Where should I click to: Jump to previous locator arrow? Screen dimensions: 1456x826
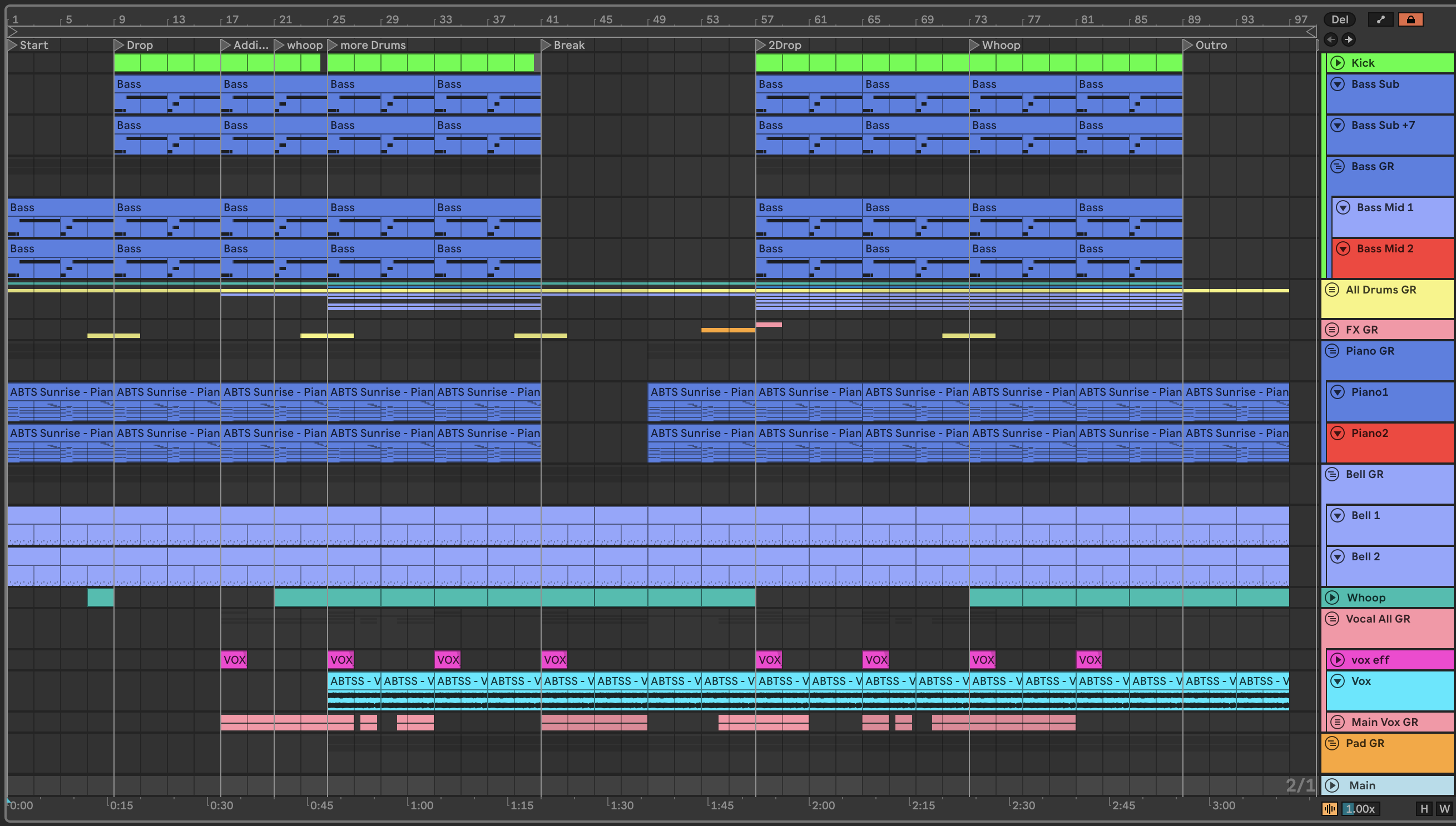tap(1331, 39)
